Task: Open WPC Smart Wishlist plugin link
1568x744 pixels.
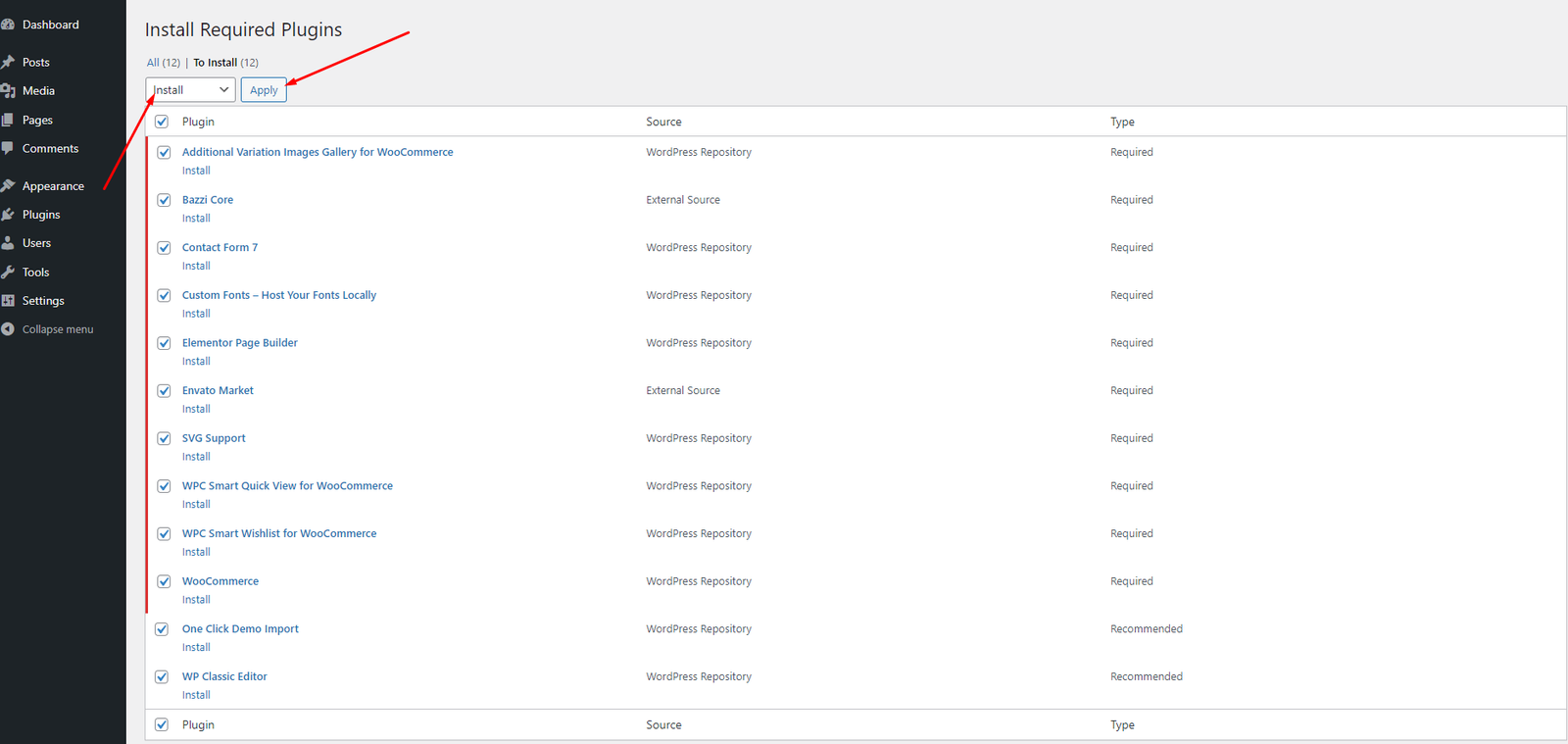Action: click(279, 533)
